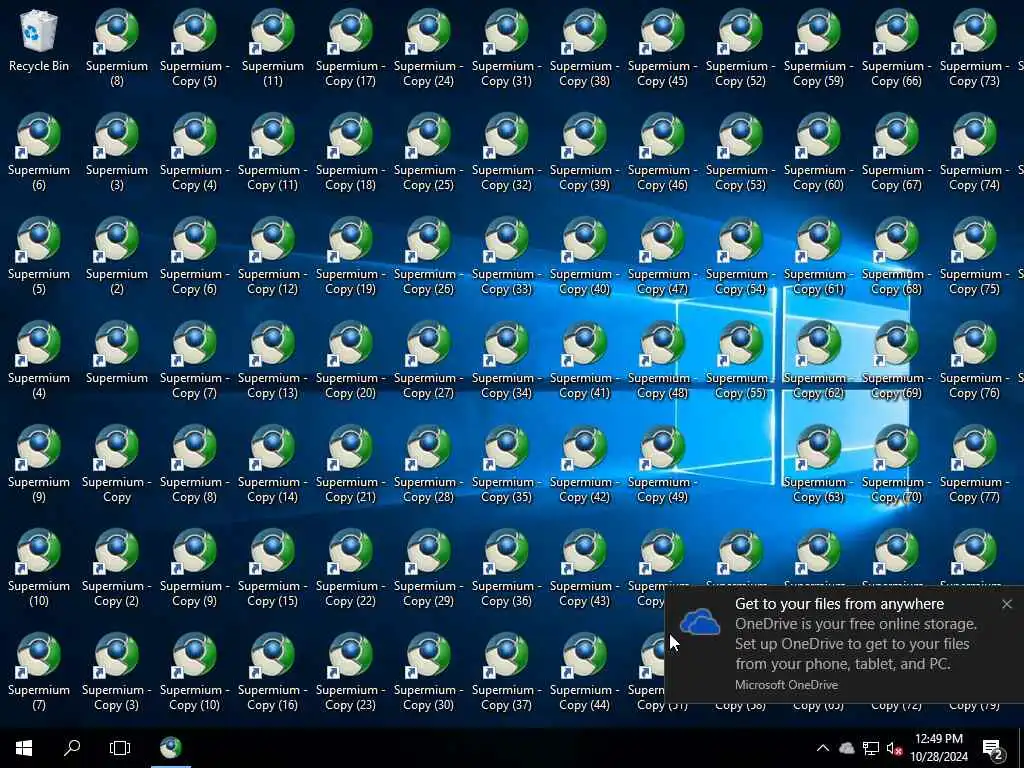
Task: Select the Supermium (8) shortcut
Action: (x=116, y=48)
